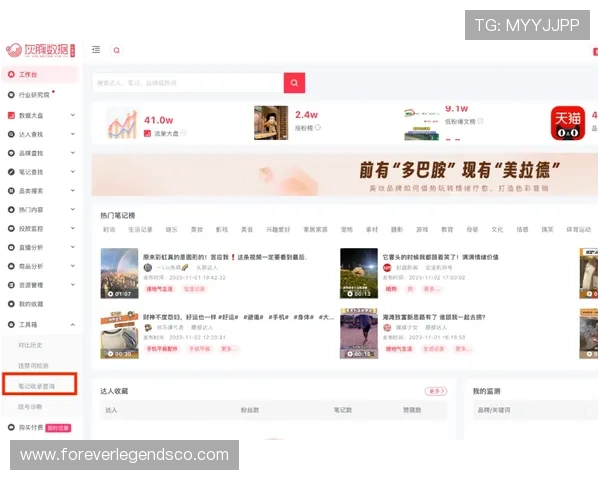Open 对比历史 under 工具箱
600x480 pixels.
click(30, 345)
